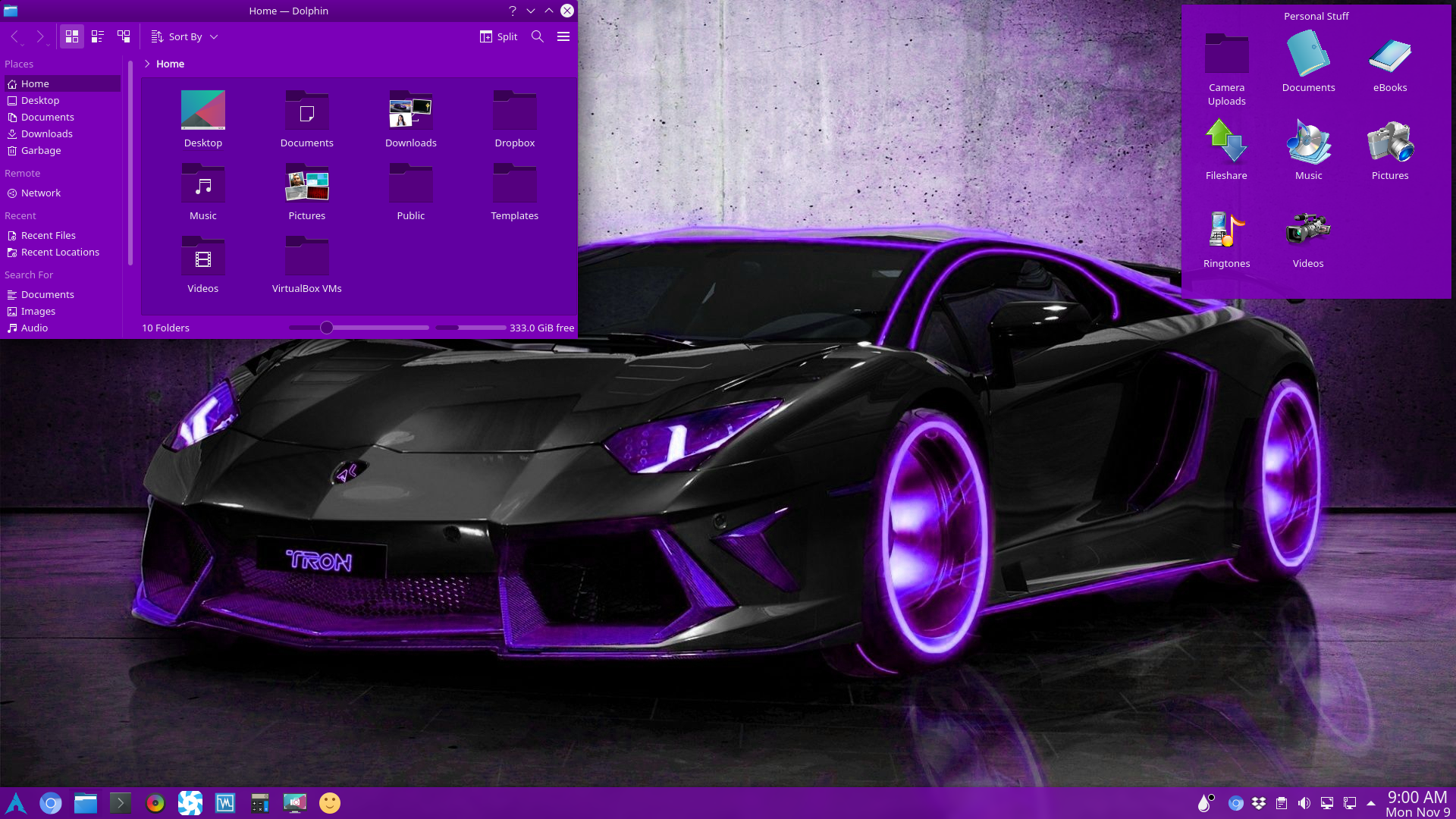The width and height of the screenshot is (1456, 819).
Task: Click the 10 Folders status text
Action: point(165,328)
